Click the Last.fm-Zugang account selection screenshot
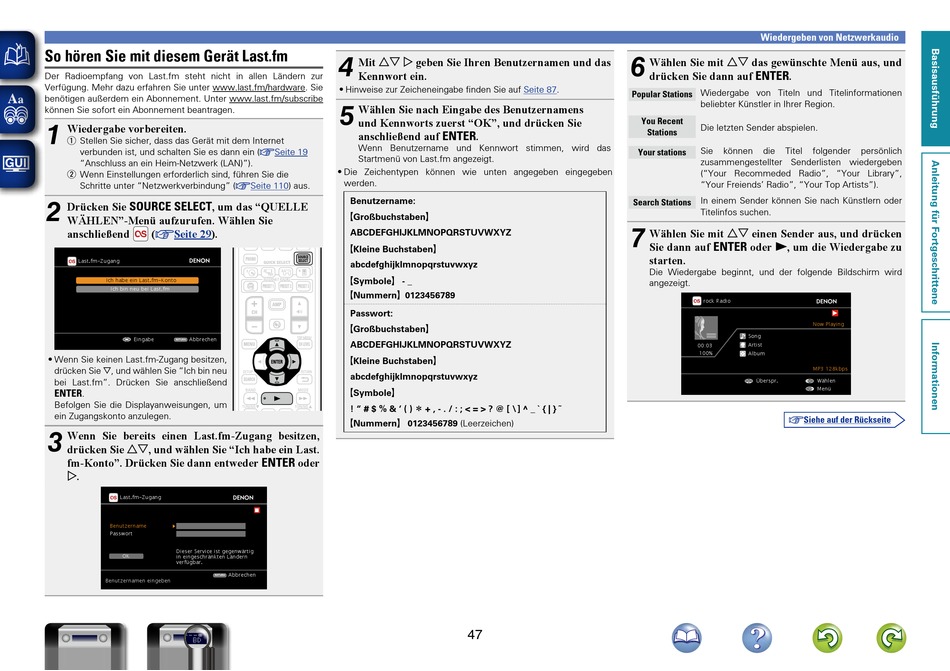Screen dimensions: 950x671 pyautogui.click(x=138, y=299)
